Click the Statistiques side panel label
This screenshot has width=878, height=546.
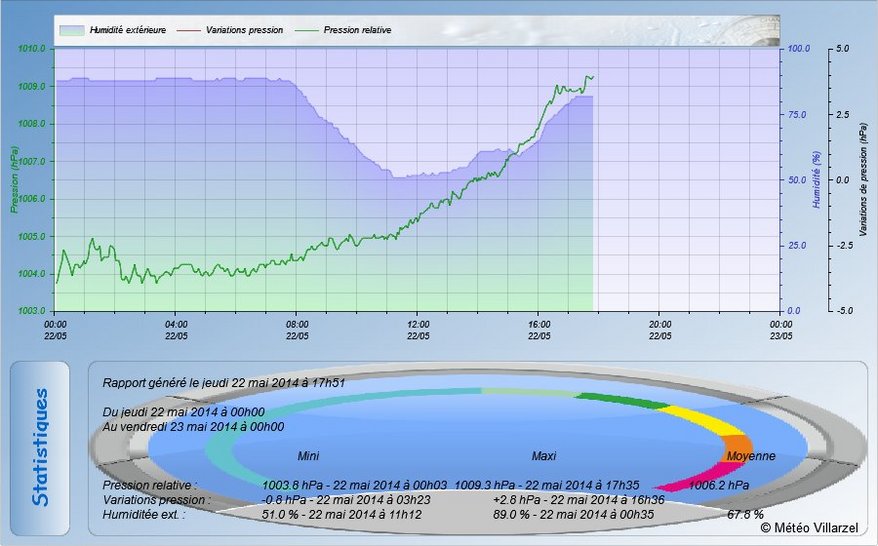tap(40, 447)
